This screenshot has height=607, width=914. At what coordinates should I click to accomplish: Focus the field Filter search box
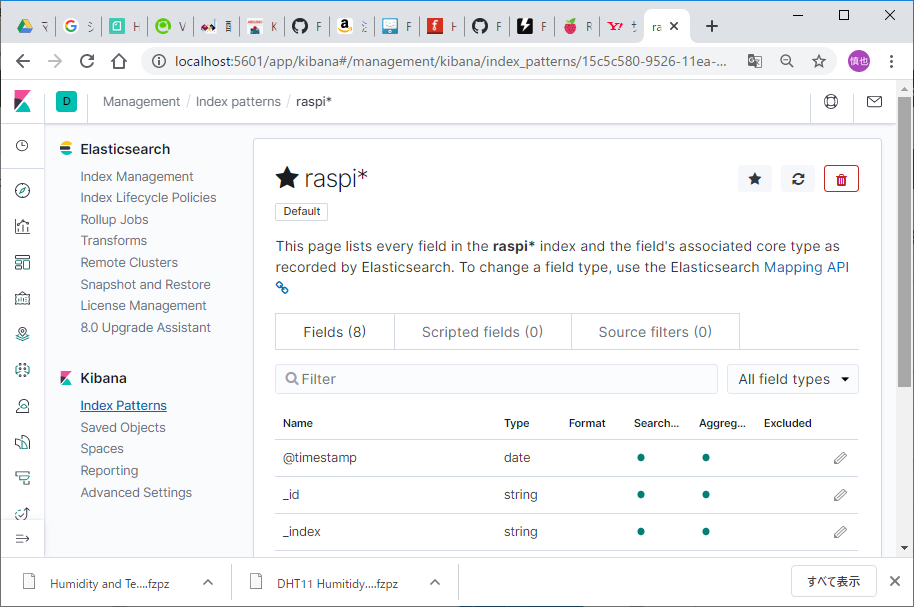click(497, 379)
